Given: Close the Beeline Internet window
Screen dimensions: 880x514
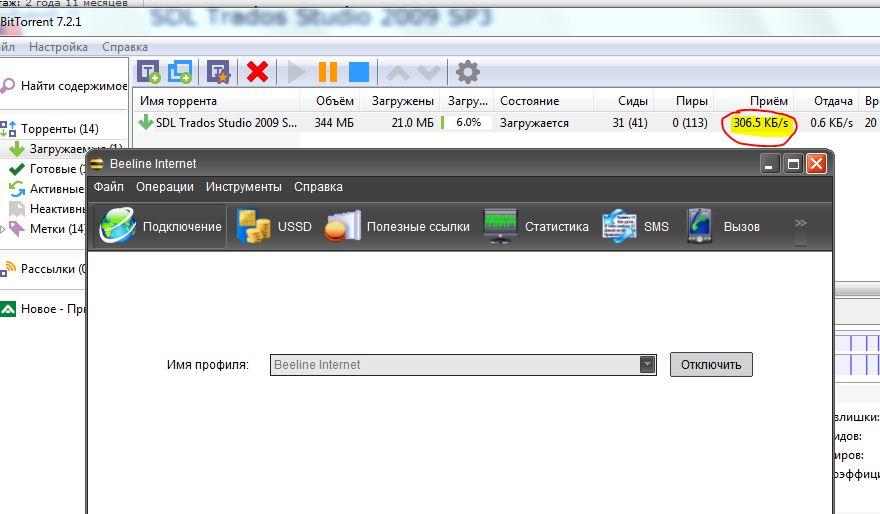Looking at the screenshot, I should tap(816, 164).
